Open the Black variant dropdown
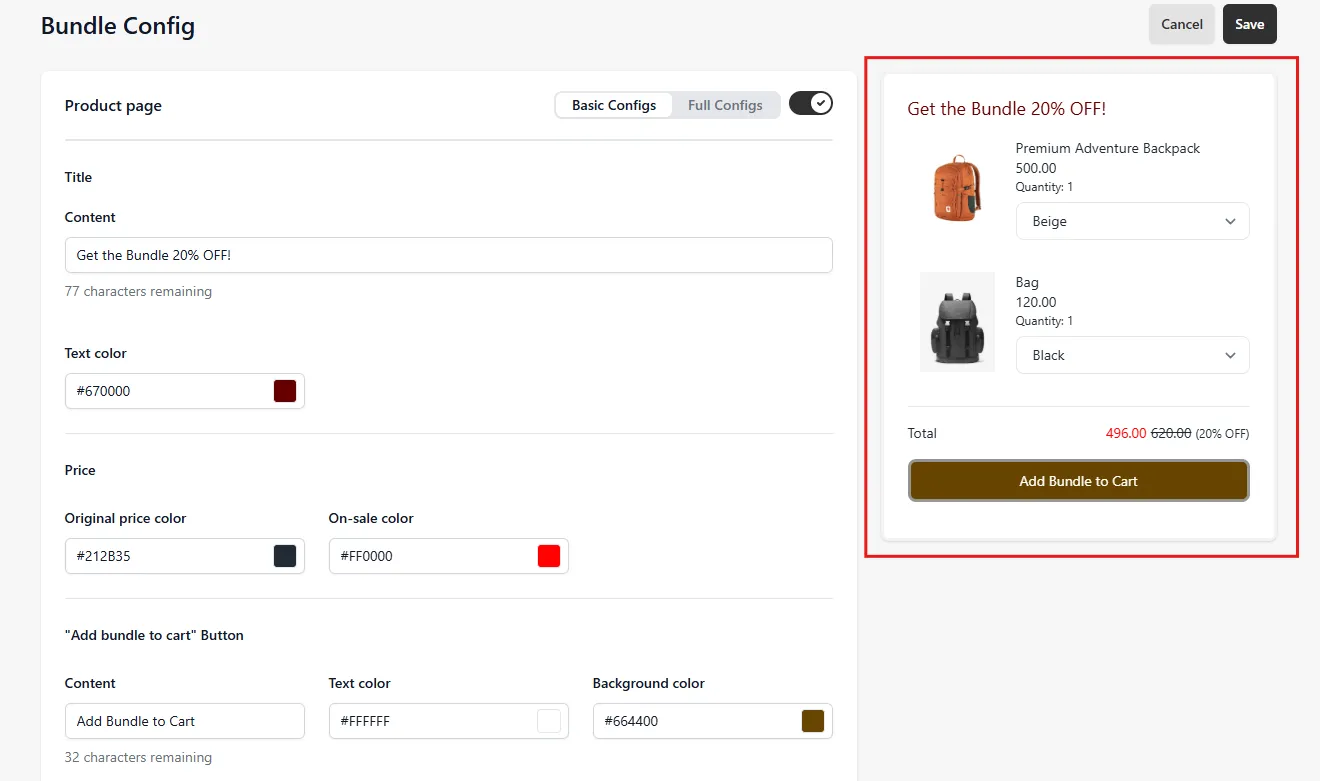This screenshot has height=781, width=1320. [1132, 355]
